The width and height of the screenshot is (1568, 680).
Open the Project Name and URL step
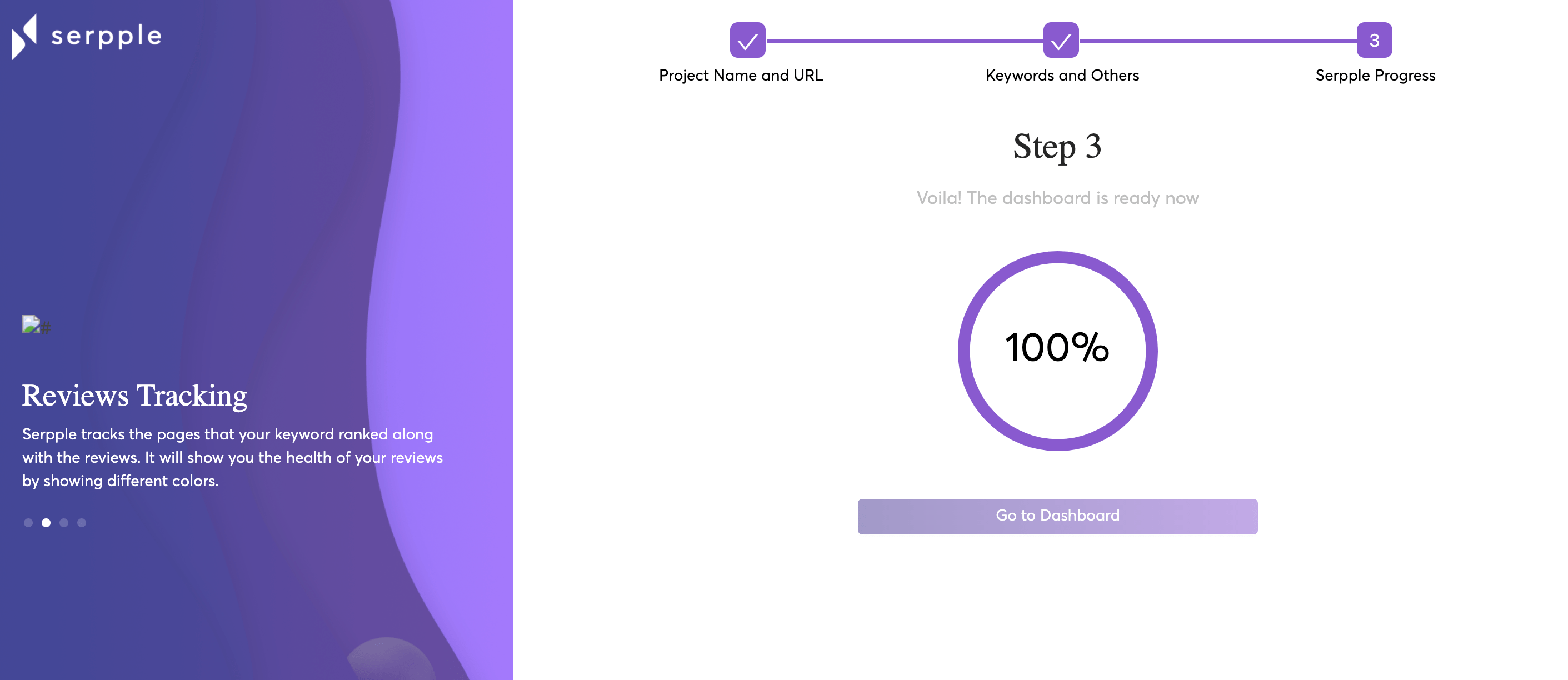[x=741, y=76]
